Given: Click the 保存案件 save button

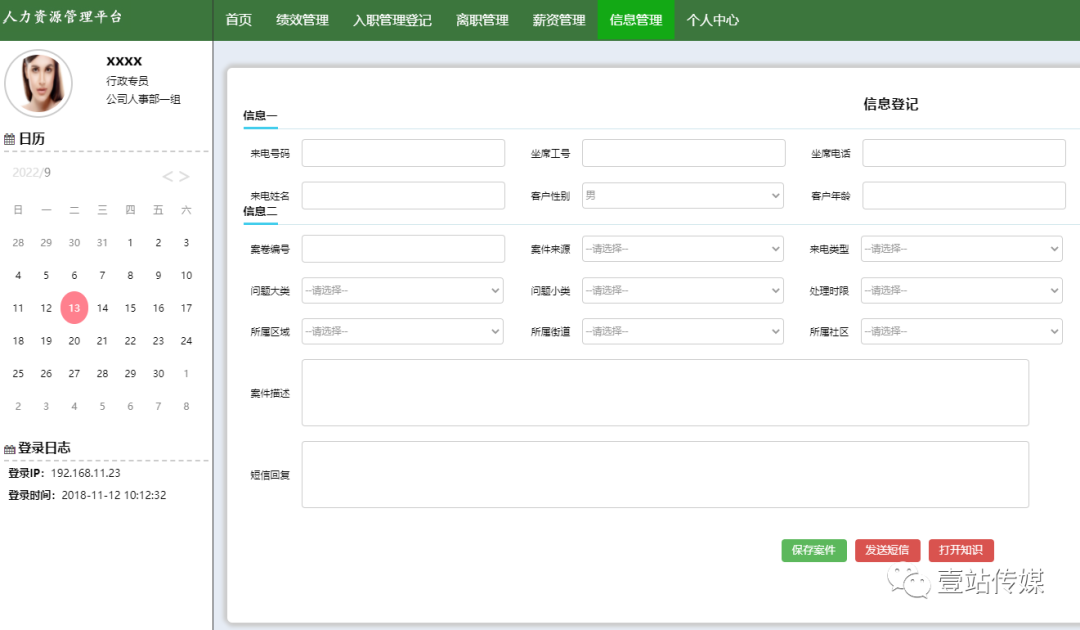Looking at the screenshot, I should 813,550.
